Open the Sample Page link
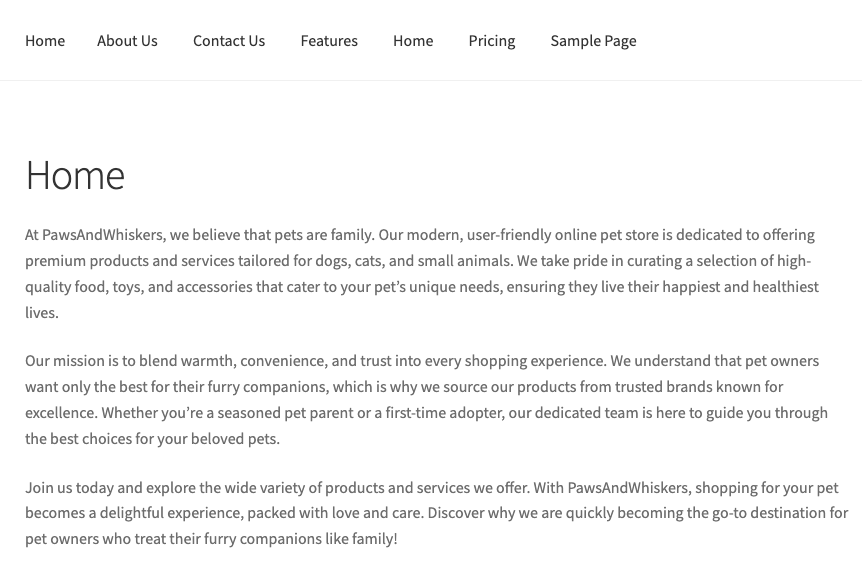The image size is (862, 569). [x=593, y=41]
